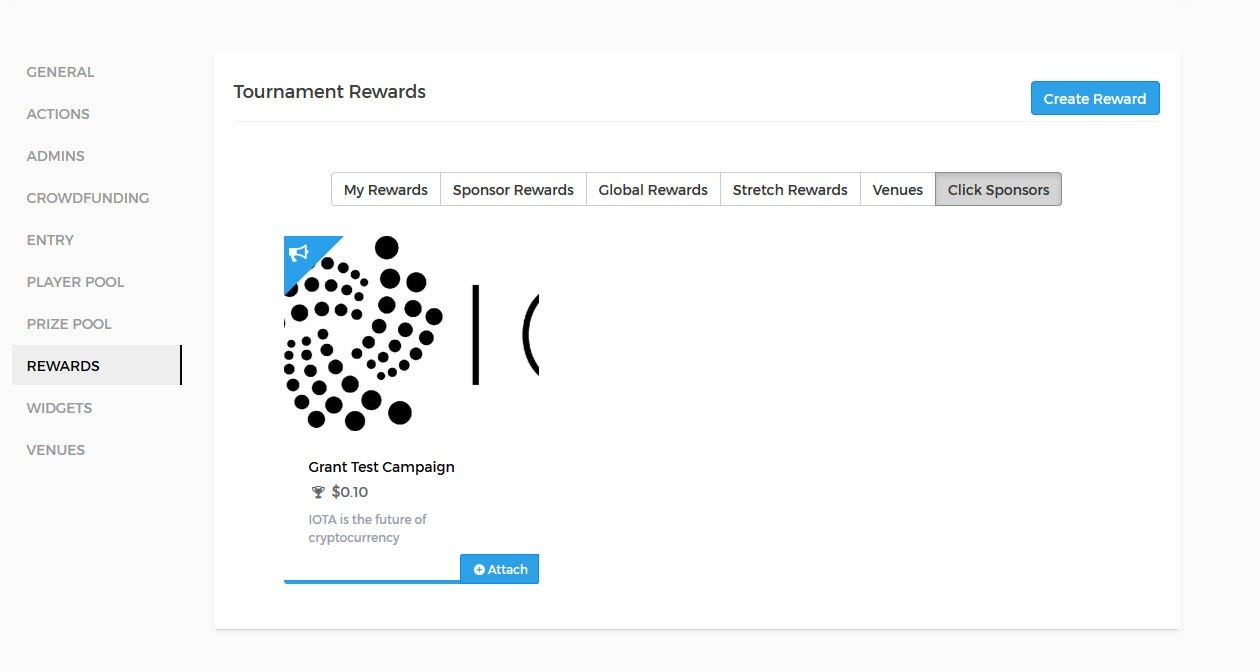
Task: Open the Sponsor Rewards tab
Action: [513, 189]
